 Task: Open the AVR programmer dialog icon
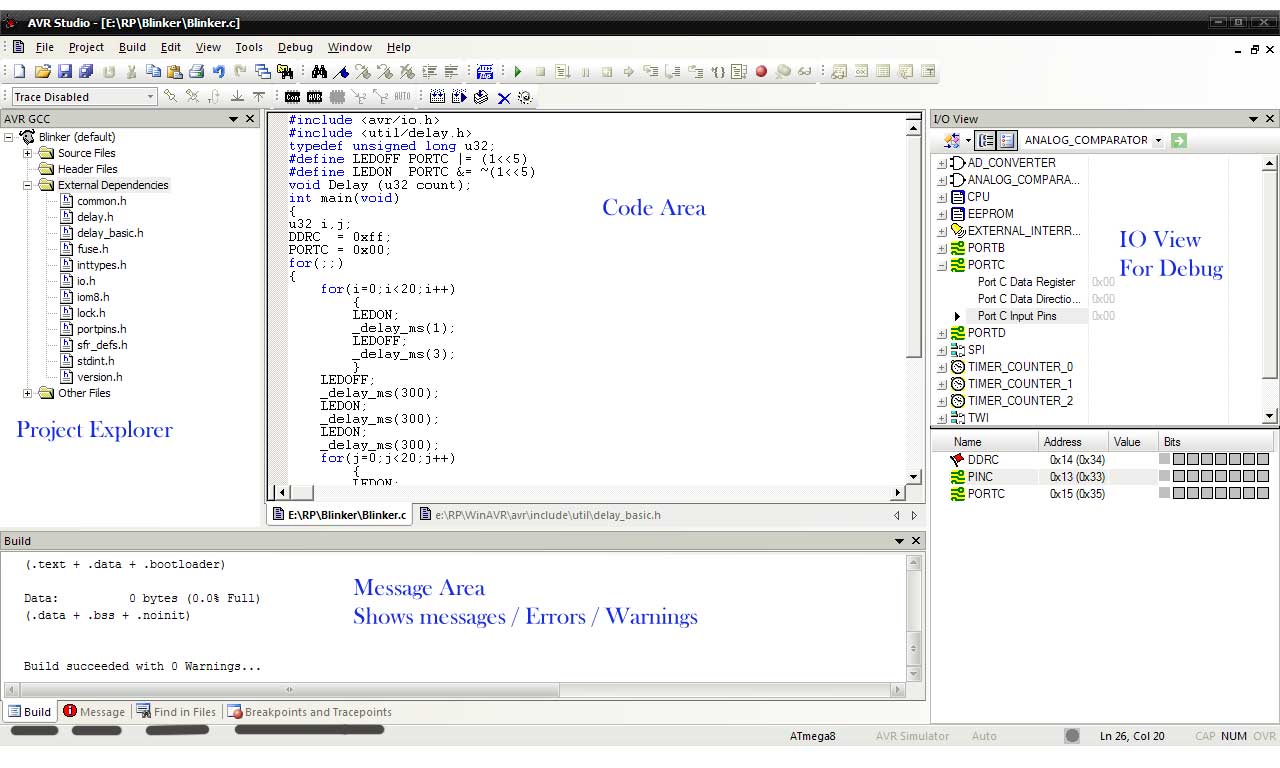click(x=485, y=71)
